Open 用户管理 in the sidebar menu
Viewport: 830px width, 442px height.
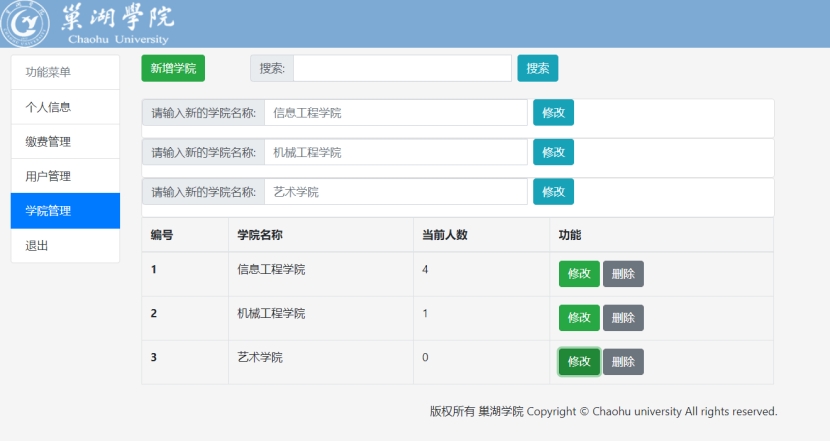click(65, 176)
